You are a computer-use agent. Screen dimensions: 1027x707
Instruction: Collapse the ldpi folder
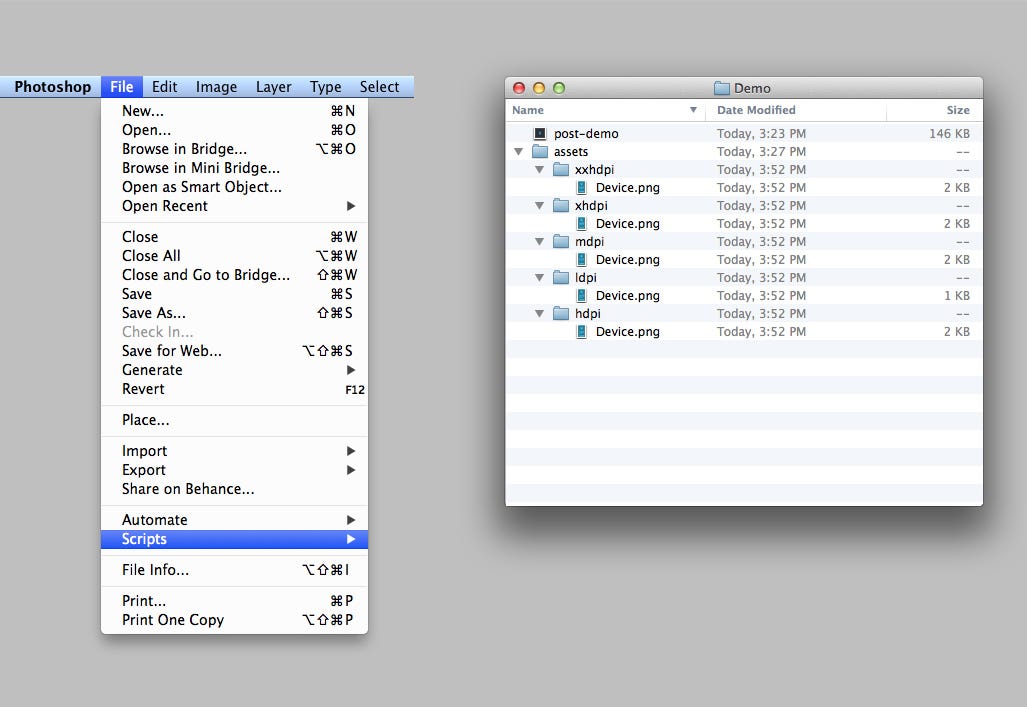coord(540,278)
